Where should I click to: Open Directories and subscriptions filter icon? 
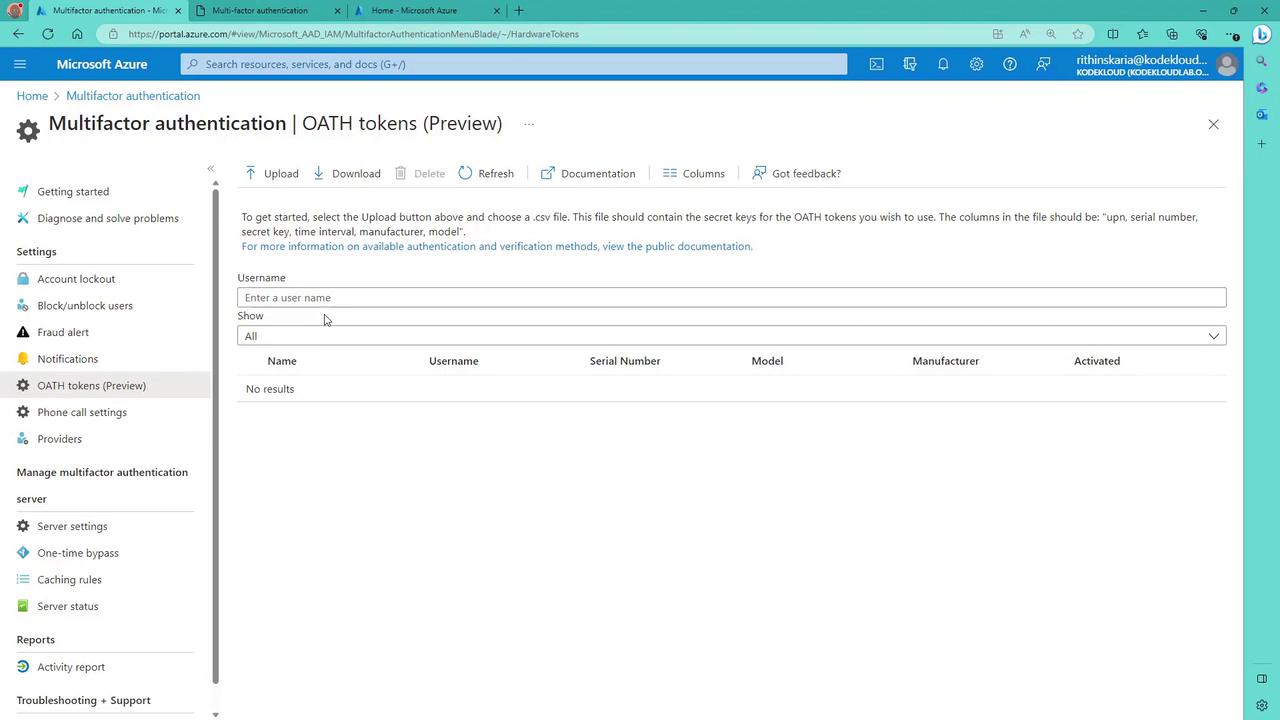pos(910,64)
